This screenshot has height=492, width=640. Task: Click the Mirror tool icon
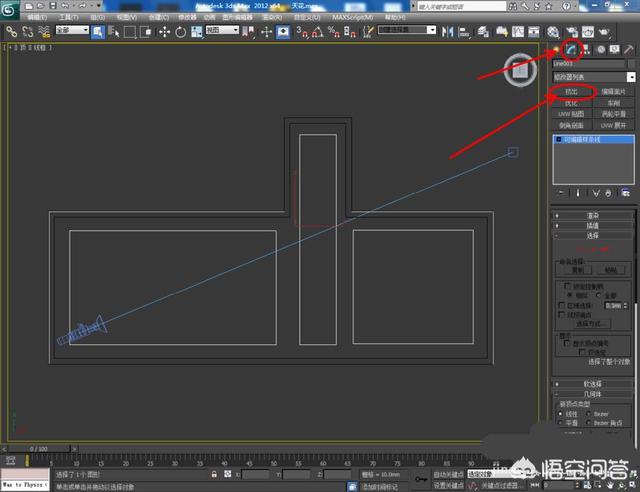[x=447, y=31]
